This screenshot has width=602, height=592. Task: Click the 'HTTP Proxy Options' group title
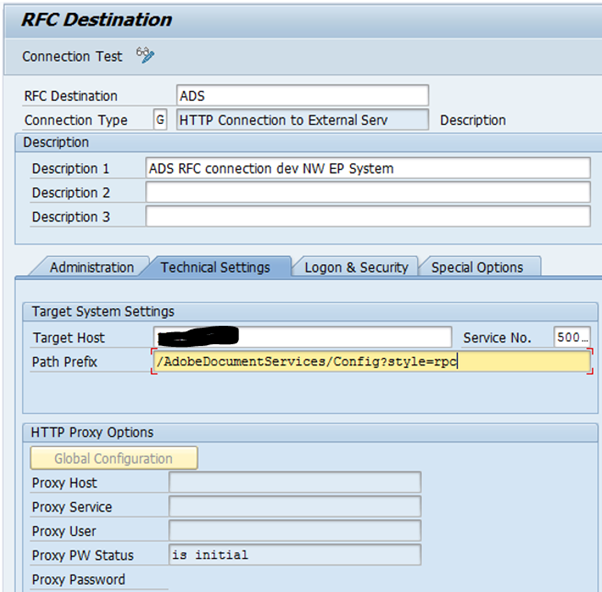[x=92, y=432]
